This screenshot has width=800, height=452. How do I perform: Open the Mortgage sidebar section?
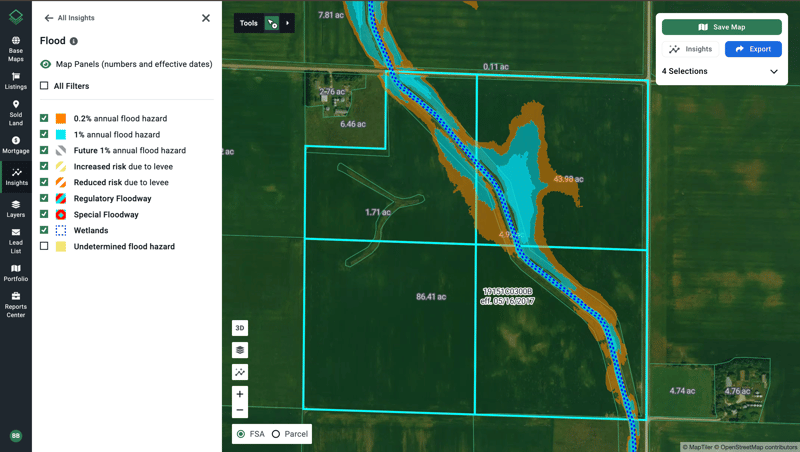16,145
